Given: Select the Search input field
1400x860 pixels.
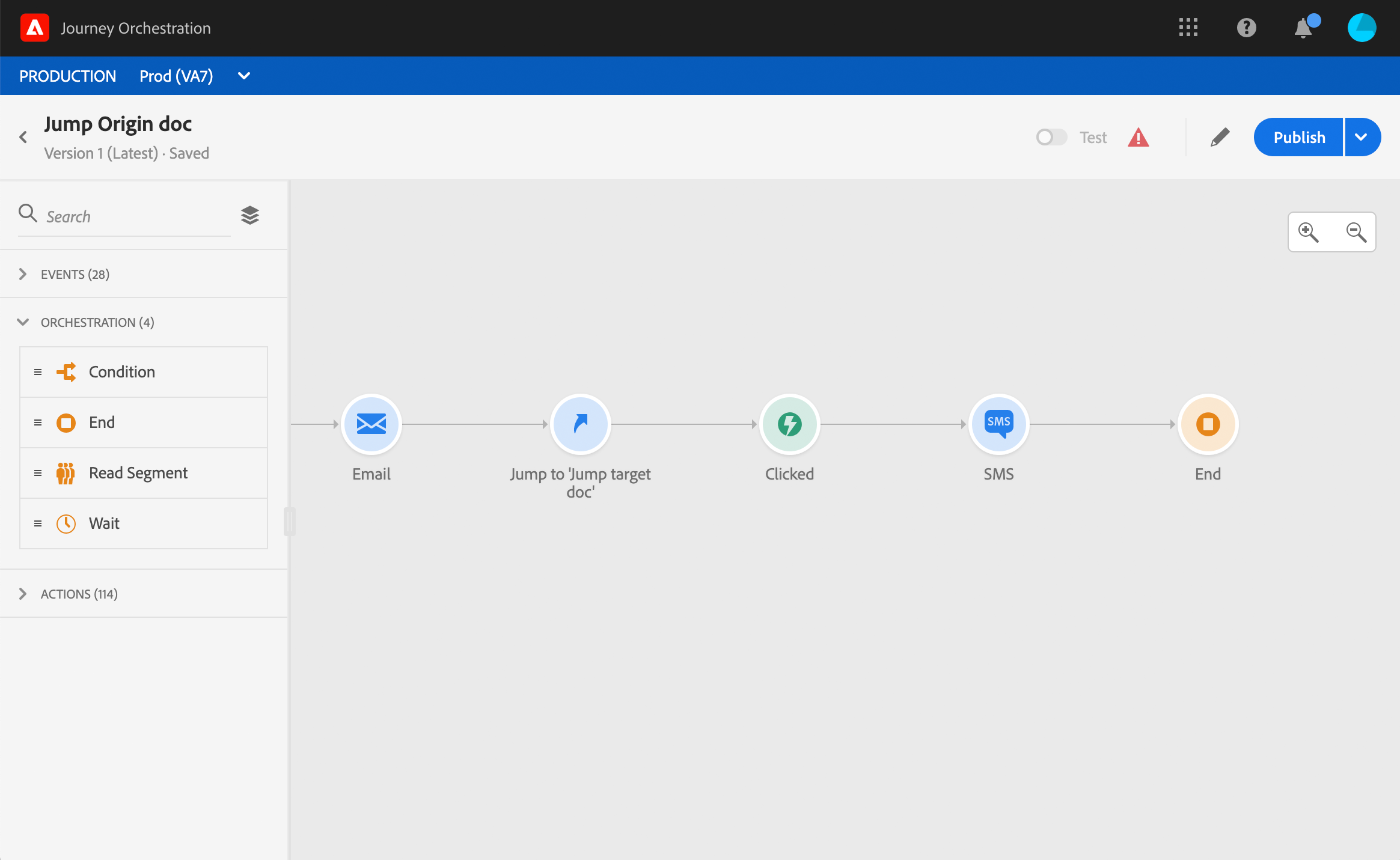Looking at the screenshot, I should [130, 215].
